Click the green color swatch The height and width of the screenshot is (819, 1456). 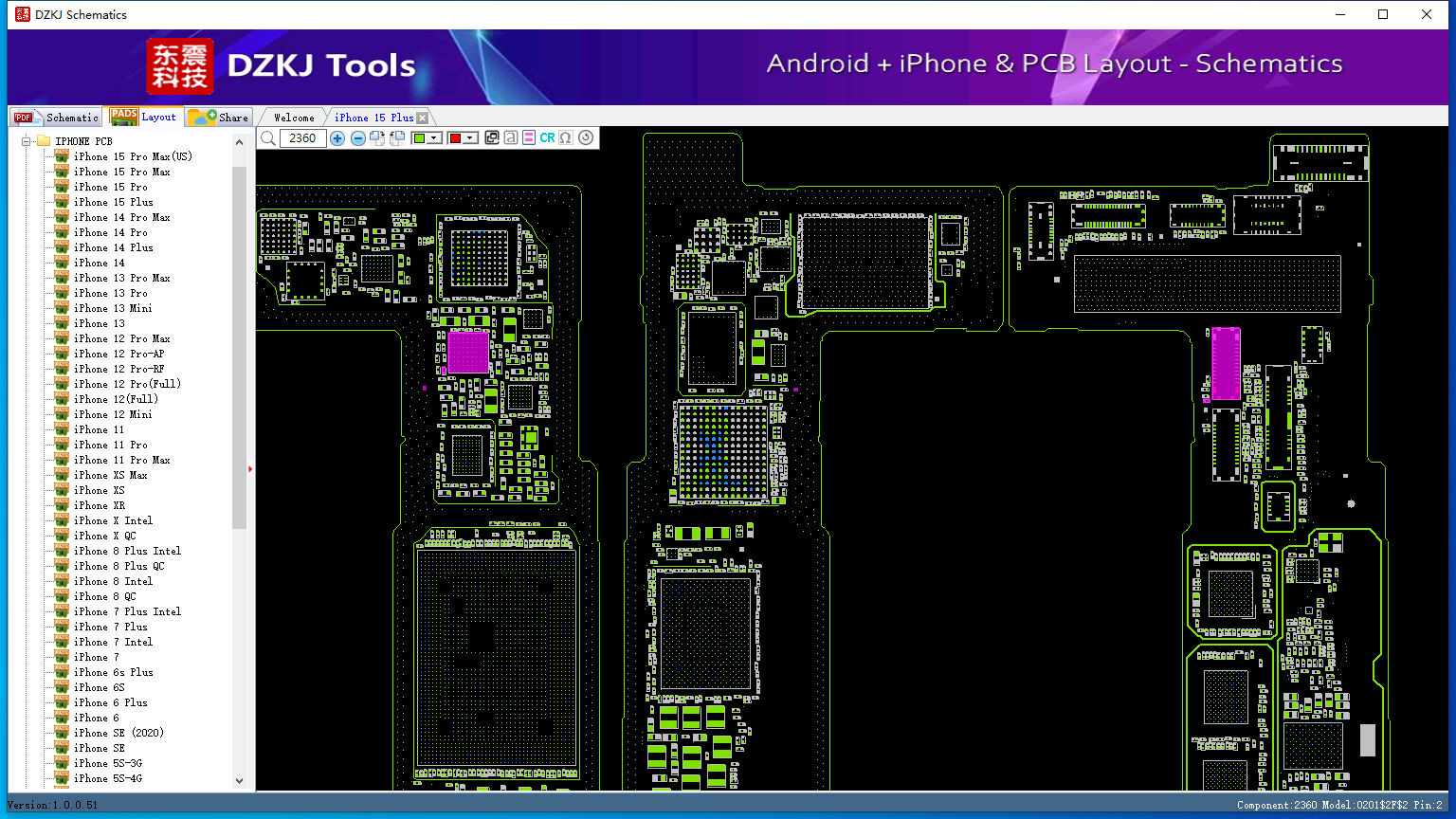tap(419, 138)
